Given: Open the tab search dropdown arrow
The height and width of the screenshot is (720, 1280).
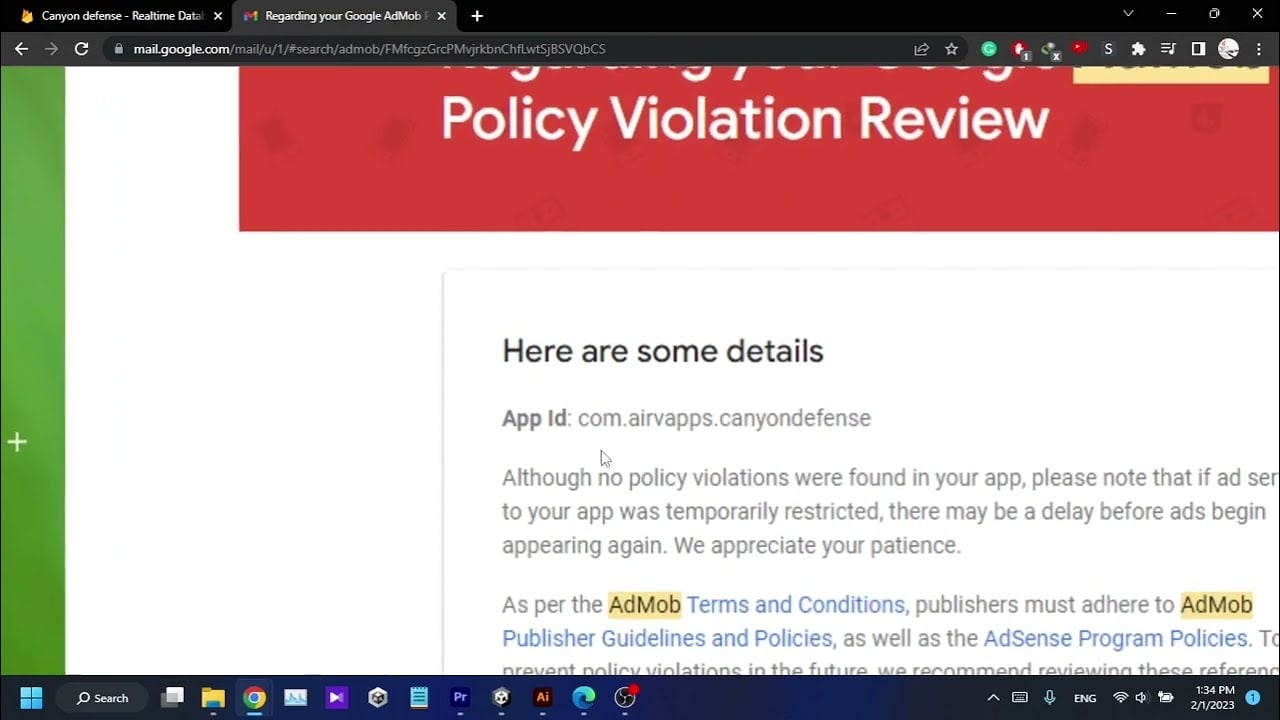Looking at the screenshot, I should coord(1128,15).
